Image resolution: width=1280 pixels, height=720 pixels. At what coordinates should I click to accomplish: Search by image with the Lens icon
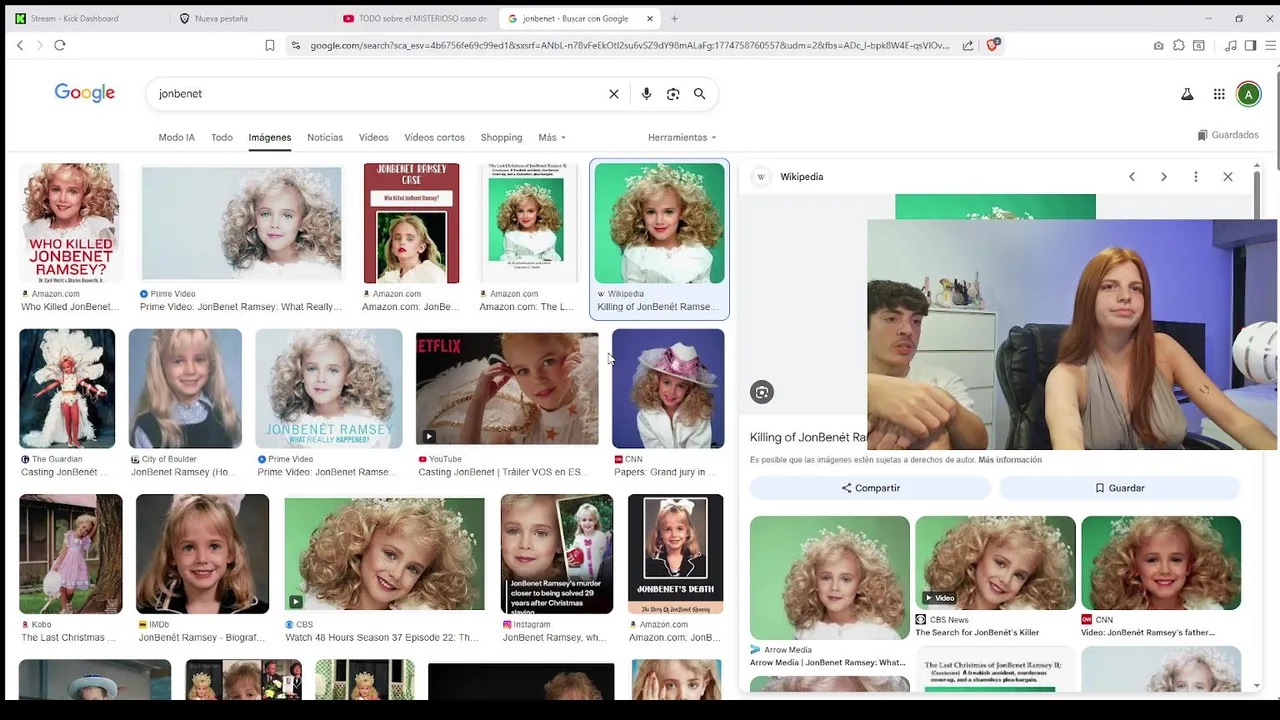pyautogui.click(x=673, y=94)
